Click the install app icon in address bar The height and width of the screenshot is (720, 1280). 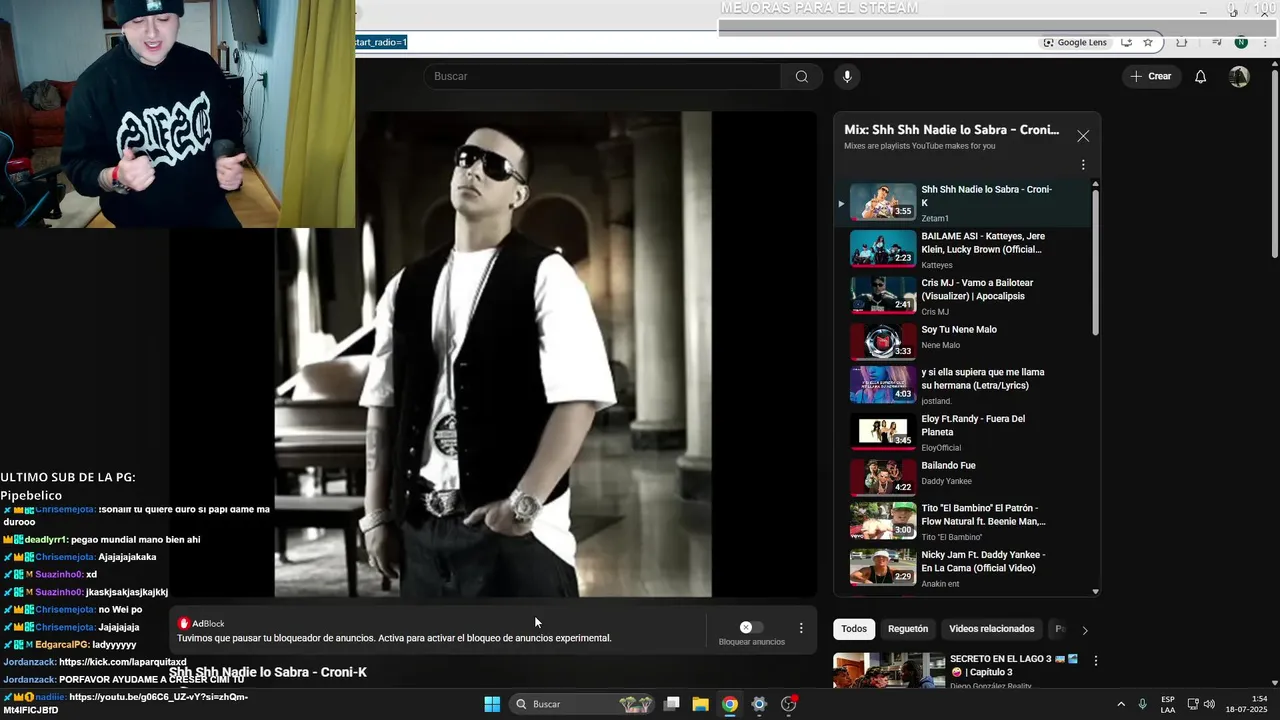point(1126,43)
